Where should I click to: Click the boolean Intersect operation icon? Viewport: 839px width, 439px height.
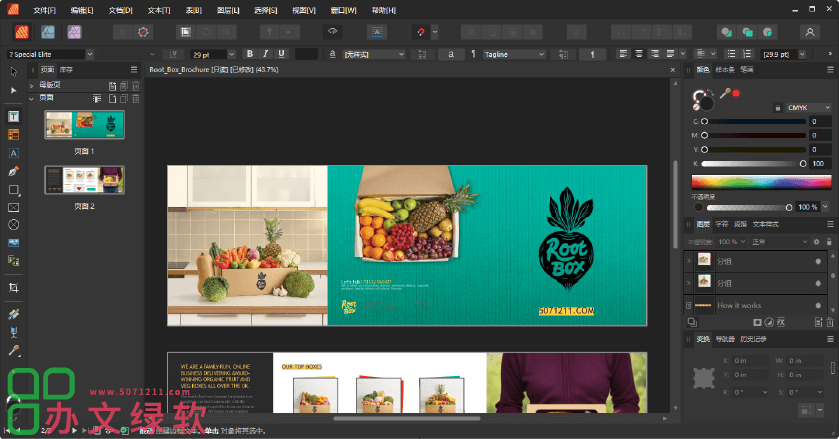(767, 33)
